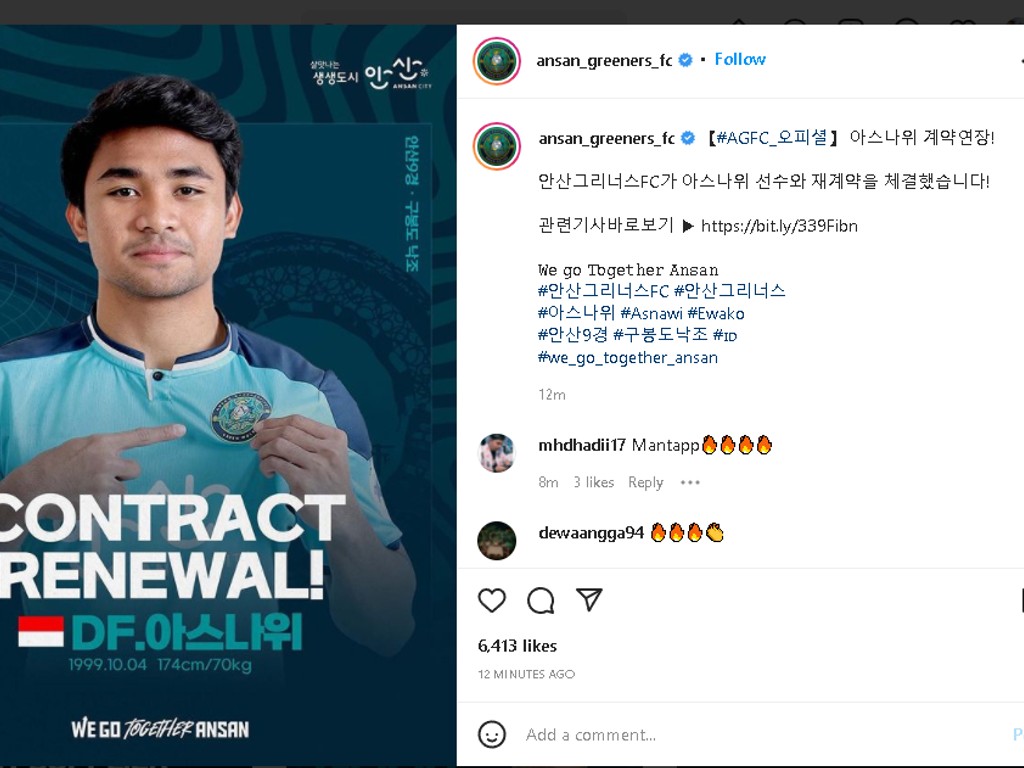Screen dimensions: 1024x768
Task: Click the Add a comment field
Action: coord(764,735)
